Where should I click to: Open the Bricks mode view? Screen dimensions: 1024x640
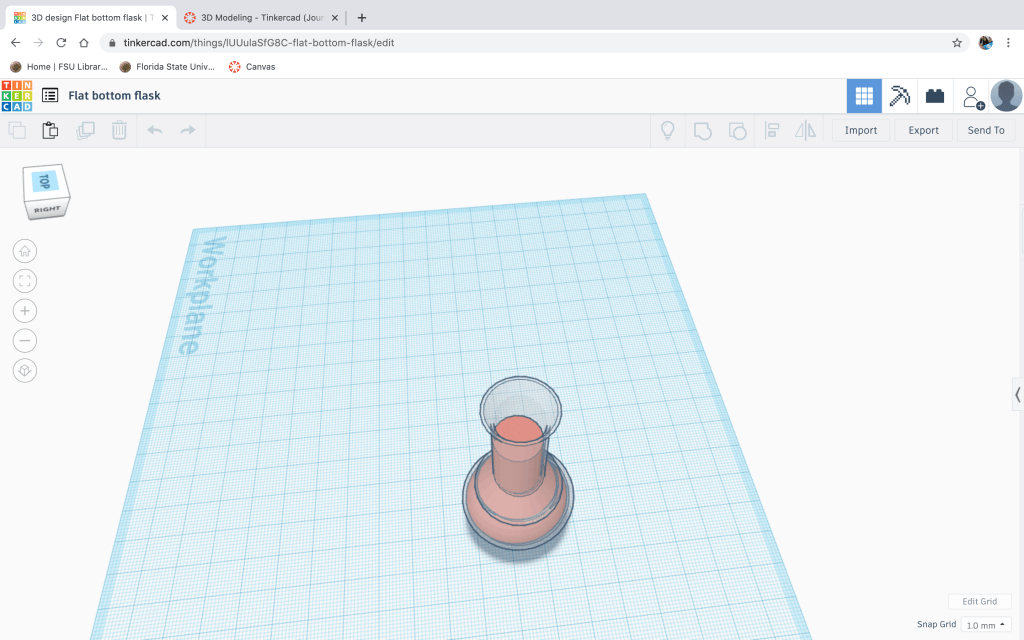[935, 96]
